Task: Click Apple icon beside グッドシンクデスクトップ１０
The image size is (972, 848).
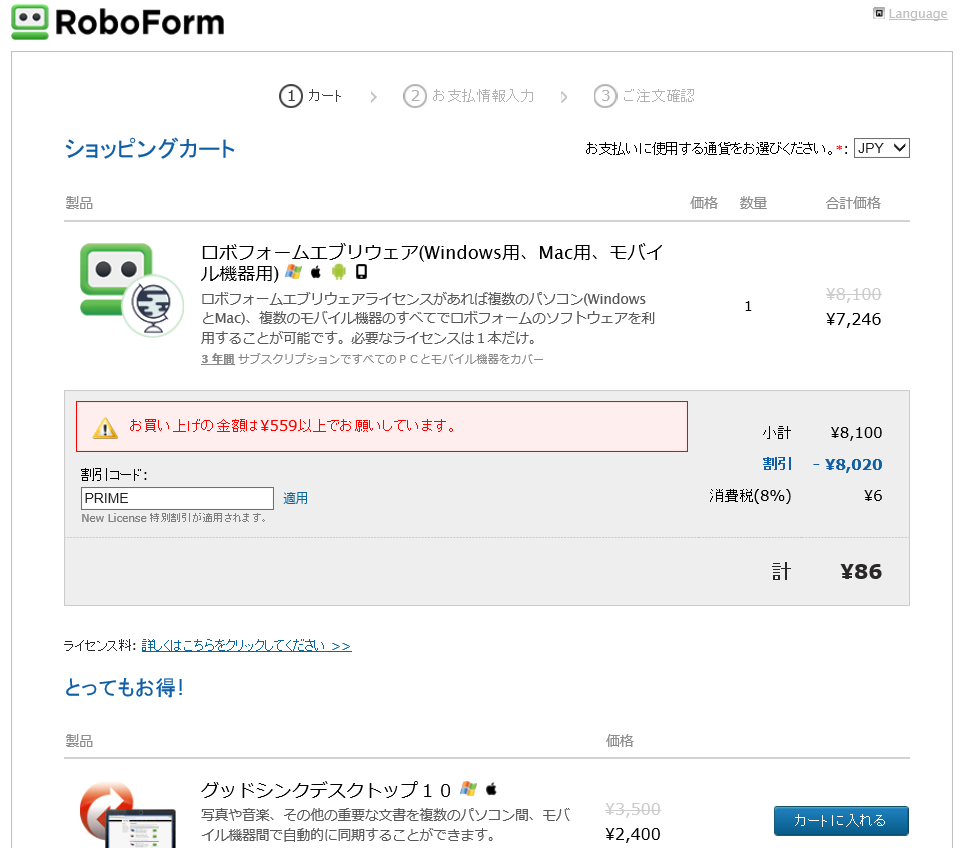Action: pyautogui.click(x=491, y=789)
